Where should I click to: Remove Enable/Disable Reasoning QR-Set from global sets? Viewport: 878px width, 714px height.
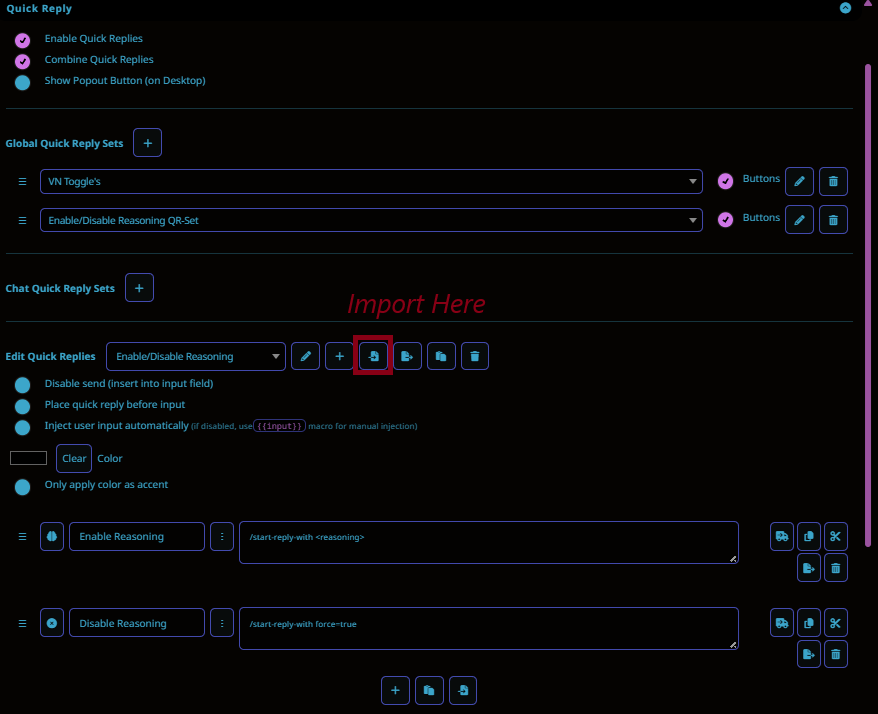pyautogui.click(x=833, y=219)
